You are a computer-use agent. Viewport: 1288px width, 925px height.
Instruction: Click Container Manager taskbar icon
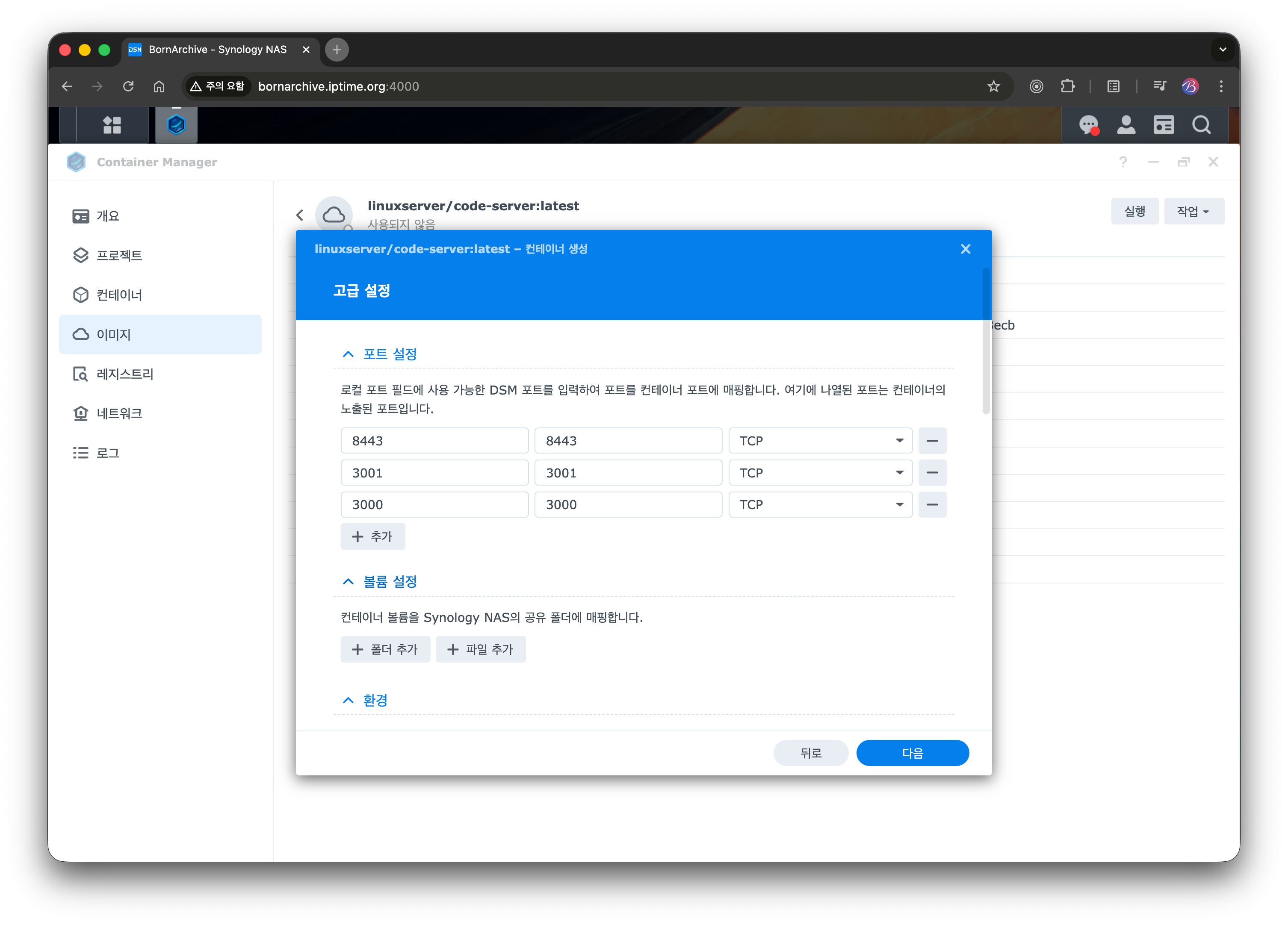176,125
